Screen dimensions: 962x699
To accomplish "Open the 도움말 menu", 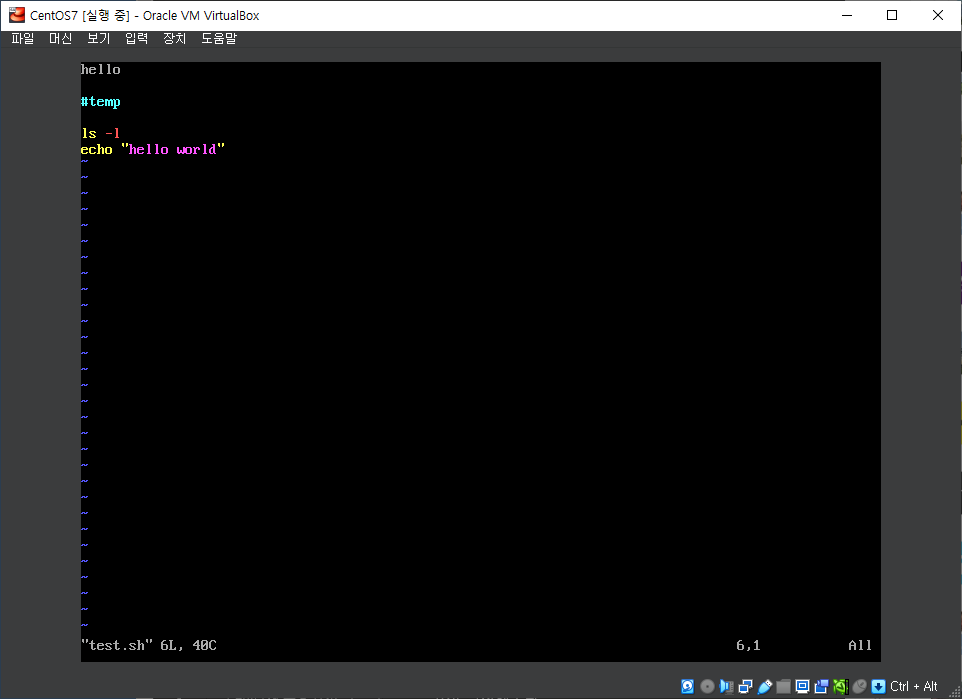I will 218,38.
